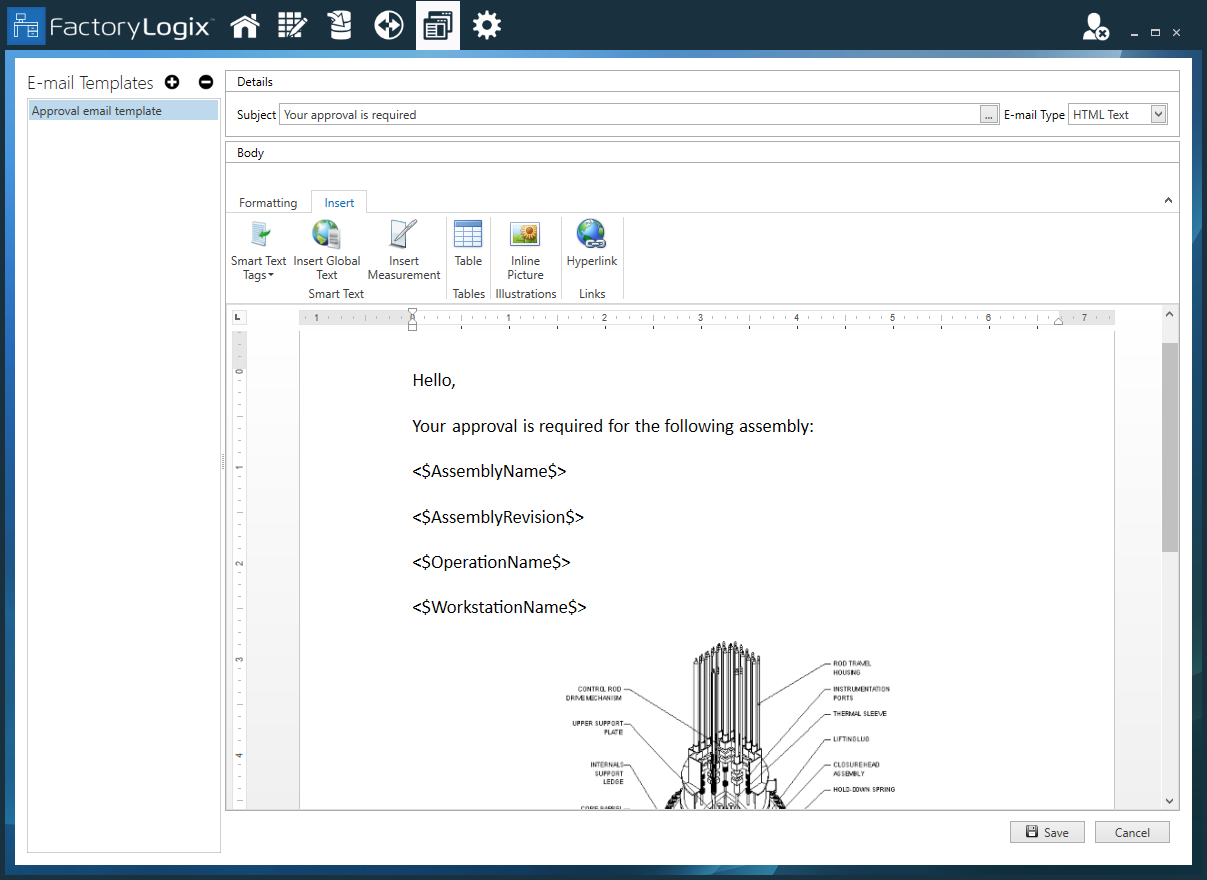The width and height of the screenshot is (1207, 880).
Task: Click Inline Picture in the Illustrations group
Action: coord(525,250)
